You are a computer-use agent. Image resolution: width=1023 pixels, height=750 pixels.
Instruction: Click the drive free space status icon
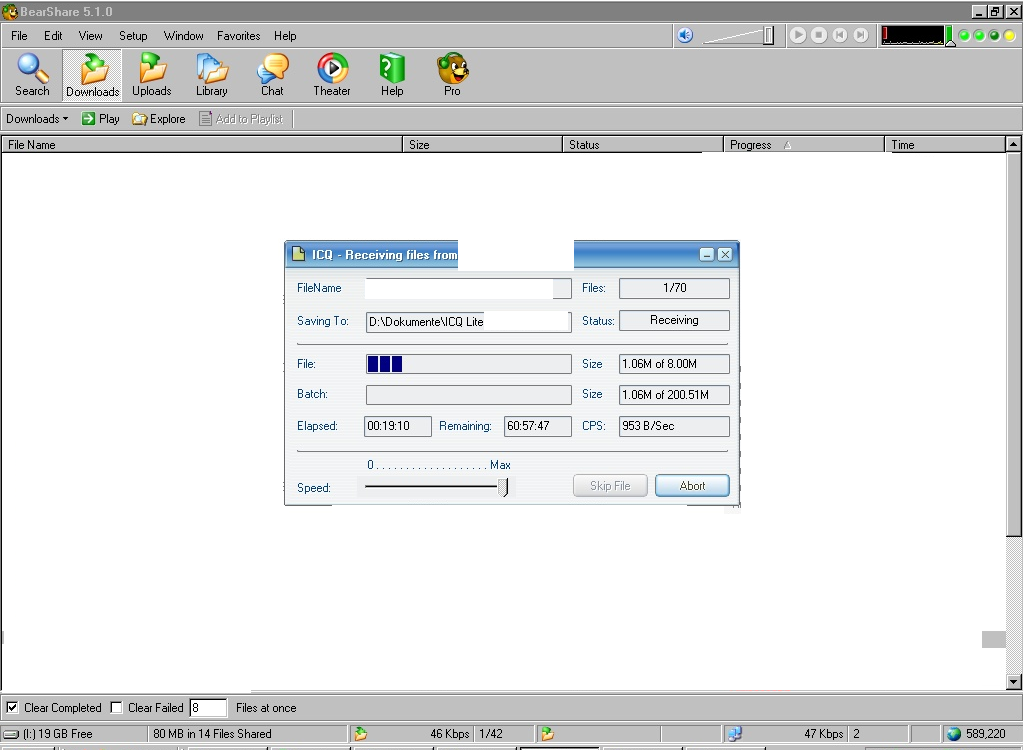pos(11,734)
